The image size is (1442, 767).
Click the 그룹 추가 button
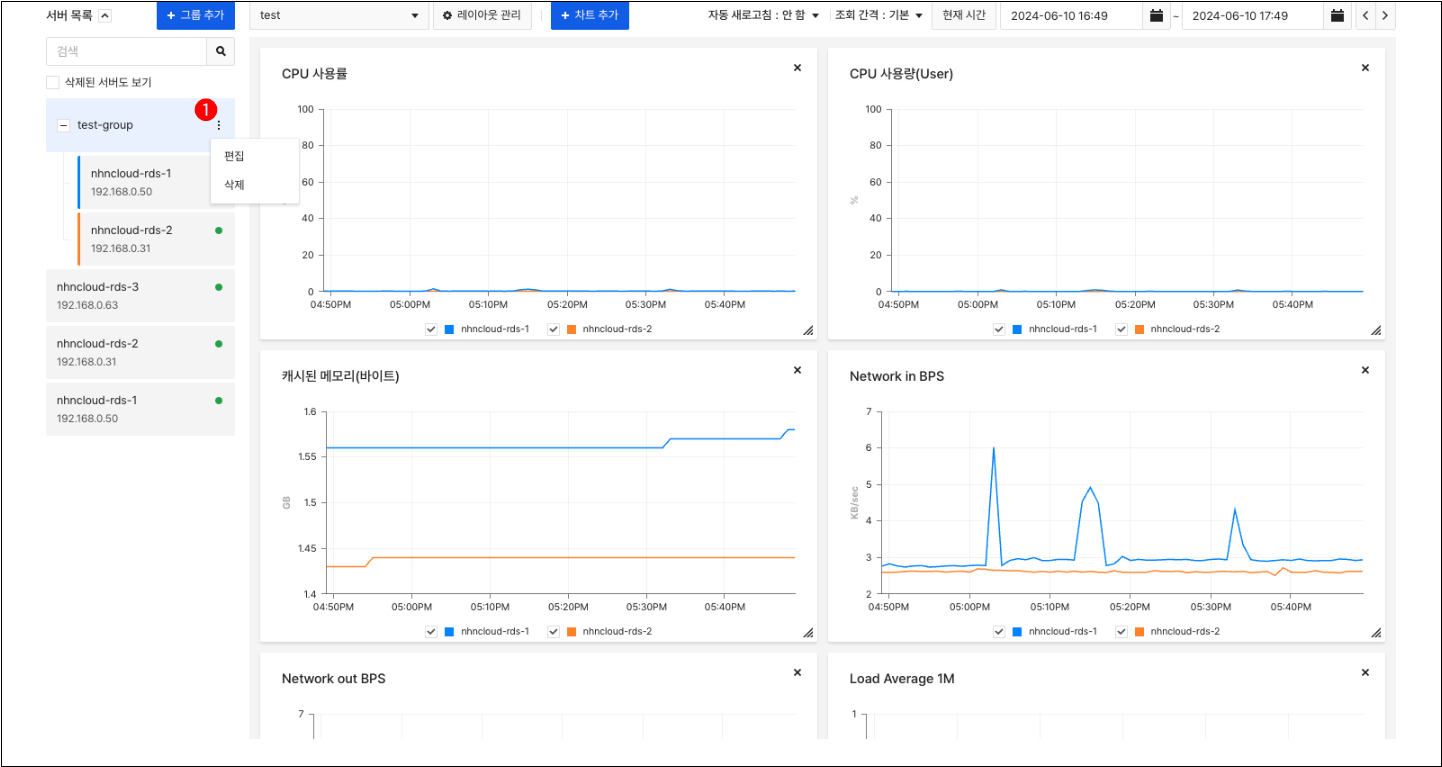coord(196,16)
